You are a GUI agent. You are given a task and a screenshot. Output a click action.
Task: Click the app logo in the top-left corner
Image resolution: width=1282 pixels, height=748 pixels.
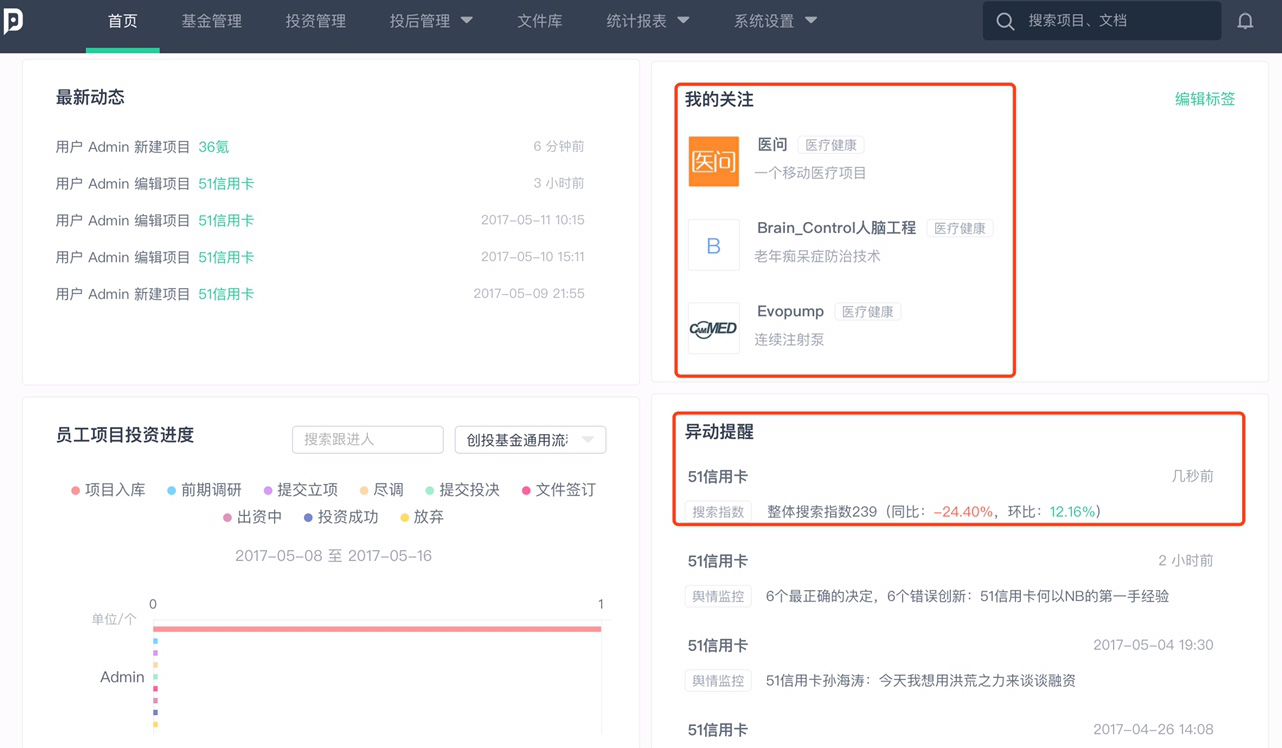pos(13,20)
